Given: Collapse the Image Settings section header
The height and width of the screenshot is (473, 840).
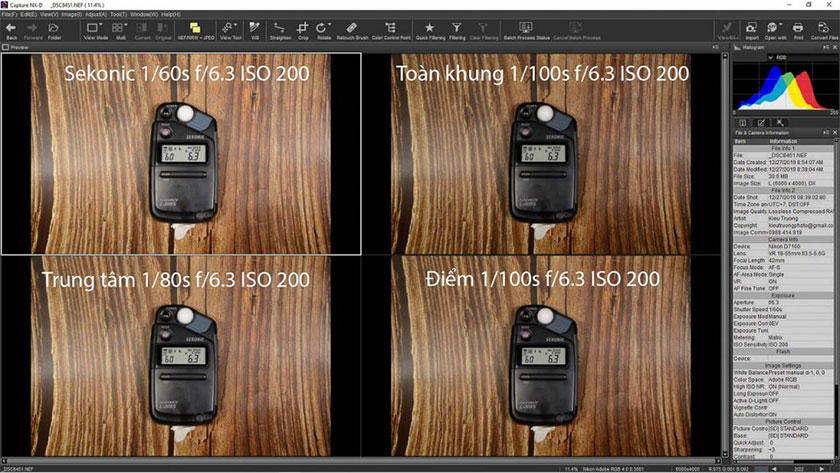Looking at the screenshot, I should point(783,365).
